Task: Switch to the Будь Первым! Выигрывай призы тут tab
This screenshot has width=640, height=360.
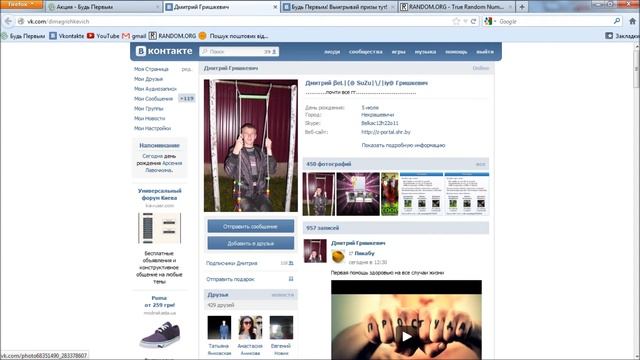Action: 339,7
